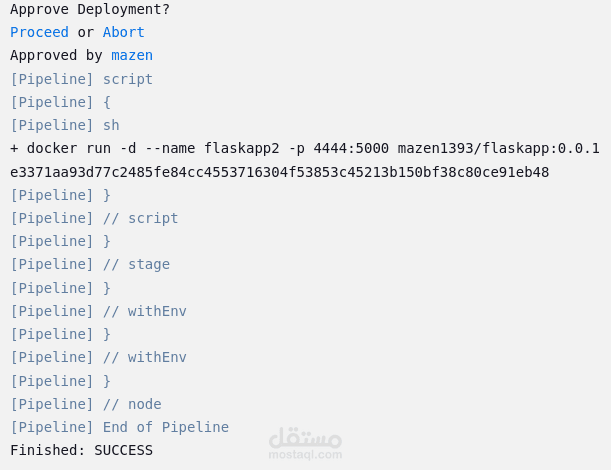
Task: Click the mazen1393/flaskapp:0.0.1 image name
Action: 498,148
